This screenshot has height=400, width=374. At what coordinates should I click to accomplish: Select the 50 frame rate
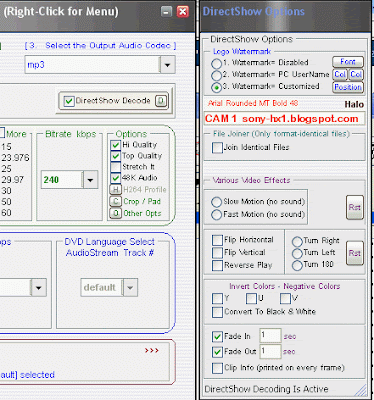pyautogui.click(x=6, y=202)
